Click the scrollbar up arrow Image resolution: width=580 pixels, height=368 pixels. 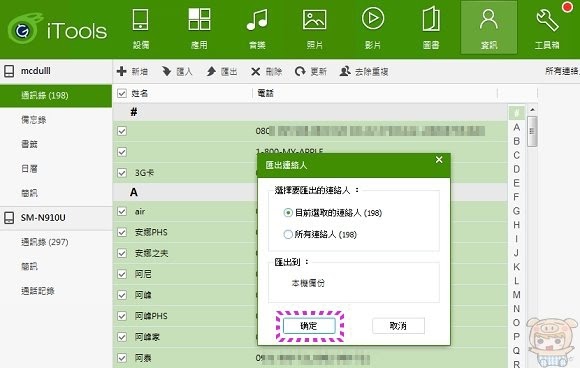532,110
